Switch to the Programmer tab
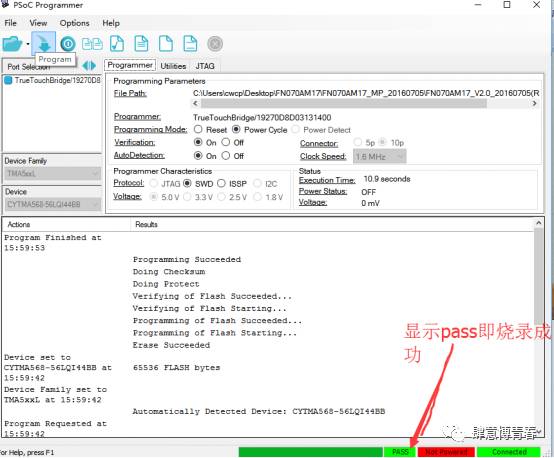 (x=130, y=65)
